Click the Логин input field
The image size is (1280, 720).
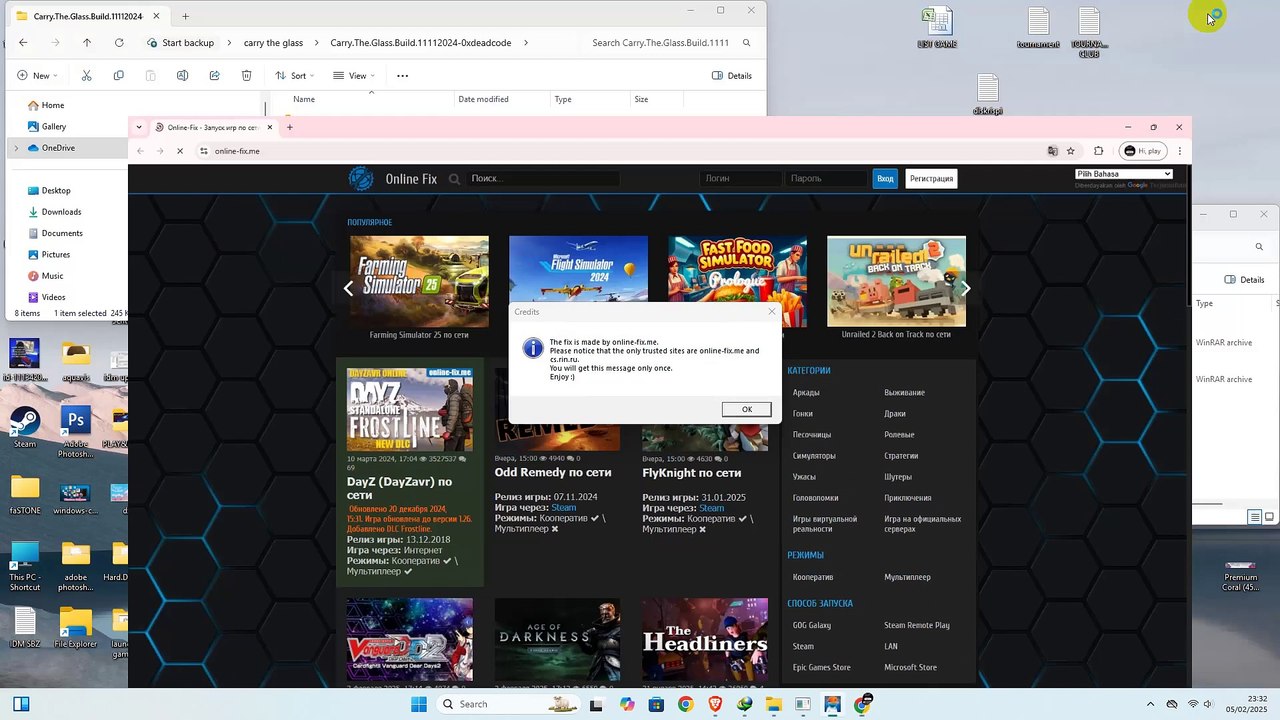[x=741, y=179]
